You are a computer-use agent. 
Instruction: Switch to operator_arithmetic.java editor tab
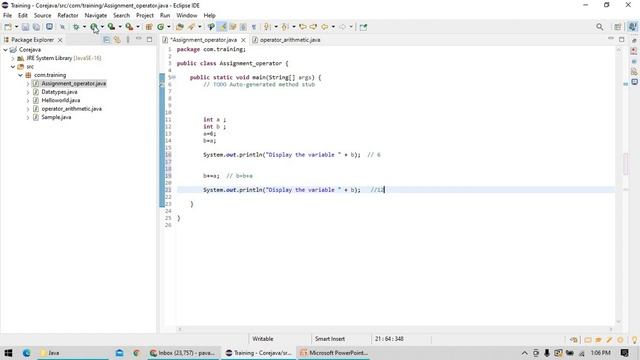point(287,40)
